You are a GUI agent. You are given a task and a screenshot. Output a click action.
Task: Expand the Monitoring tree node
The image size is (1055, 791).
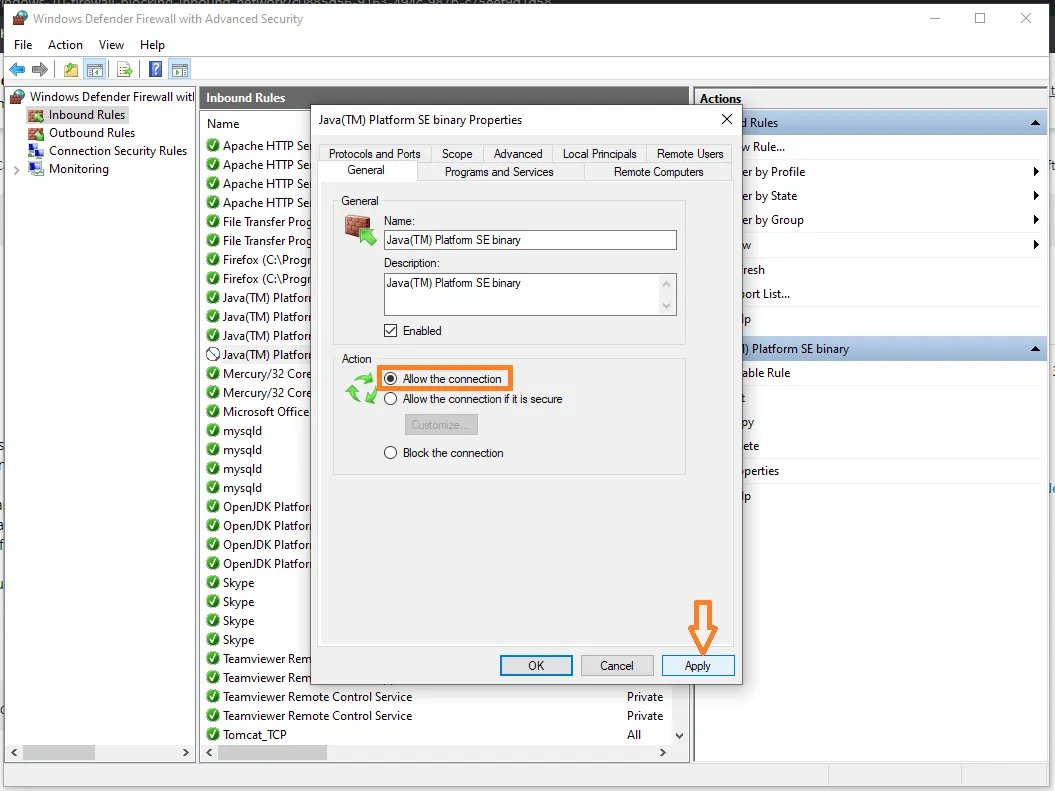(17, 170)
